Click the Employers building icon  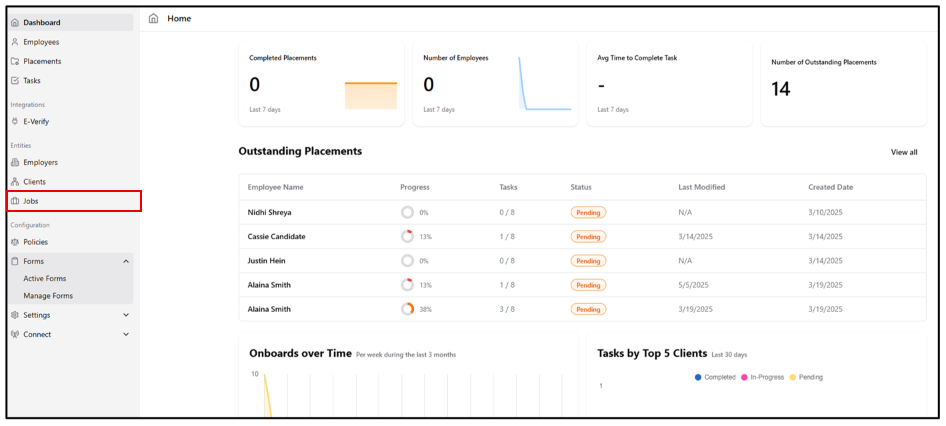click(15, 162)
